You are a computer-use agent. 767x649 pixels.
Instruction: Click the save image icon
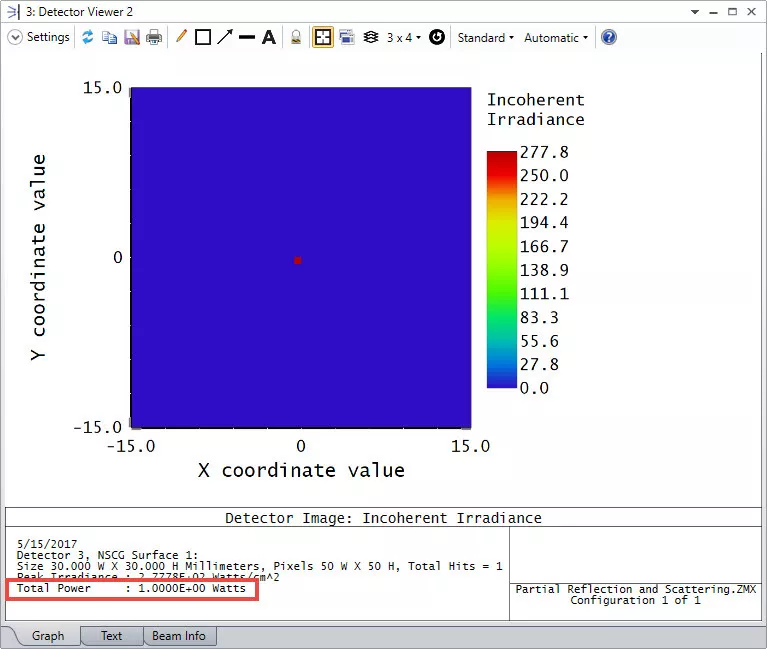(x=131, y=37)
